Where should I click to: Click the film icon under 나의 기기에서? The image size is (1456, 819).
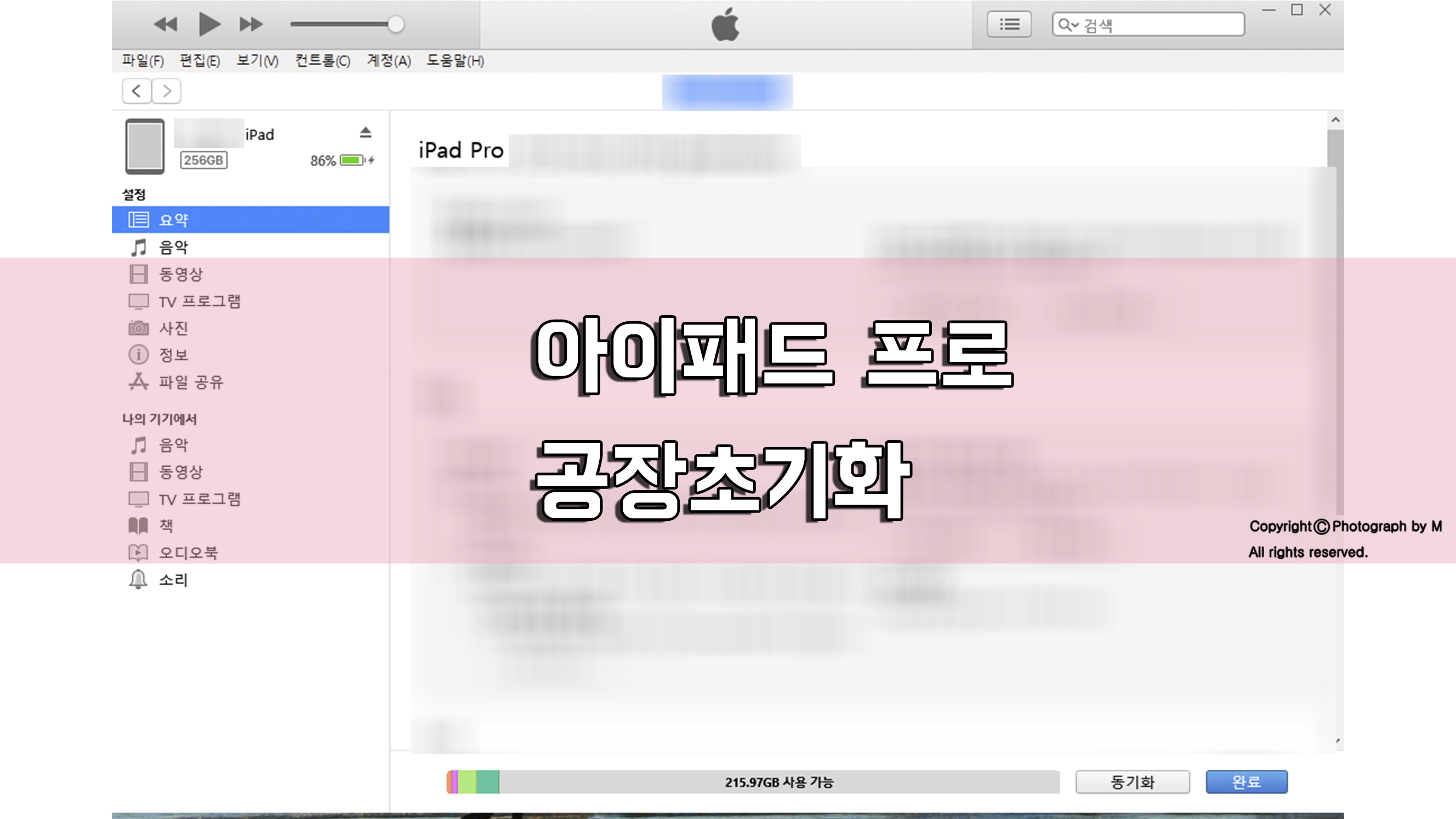click(x=139, y=472)
